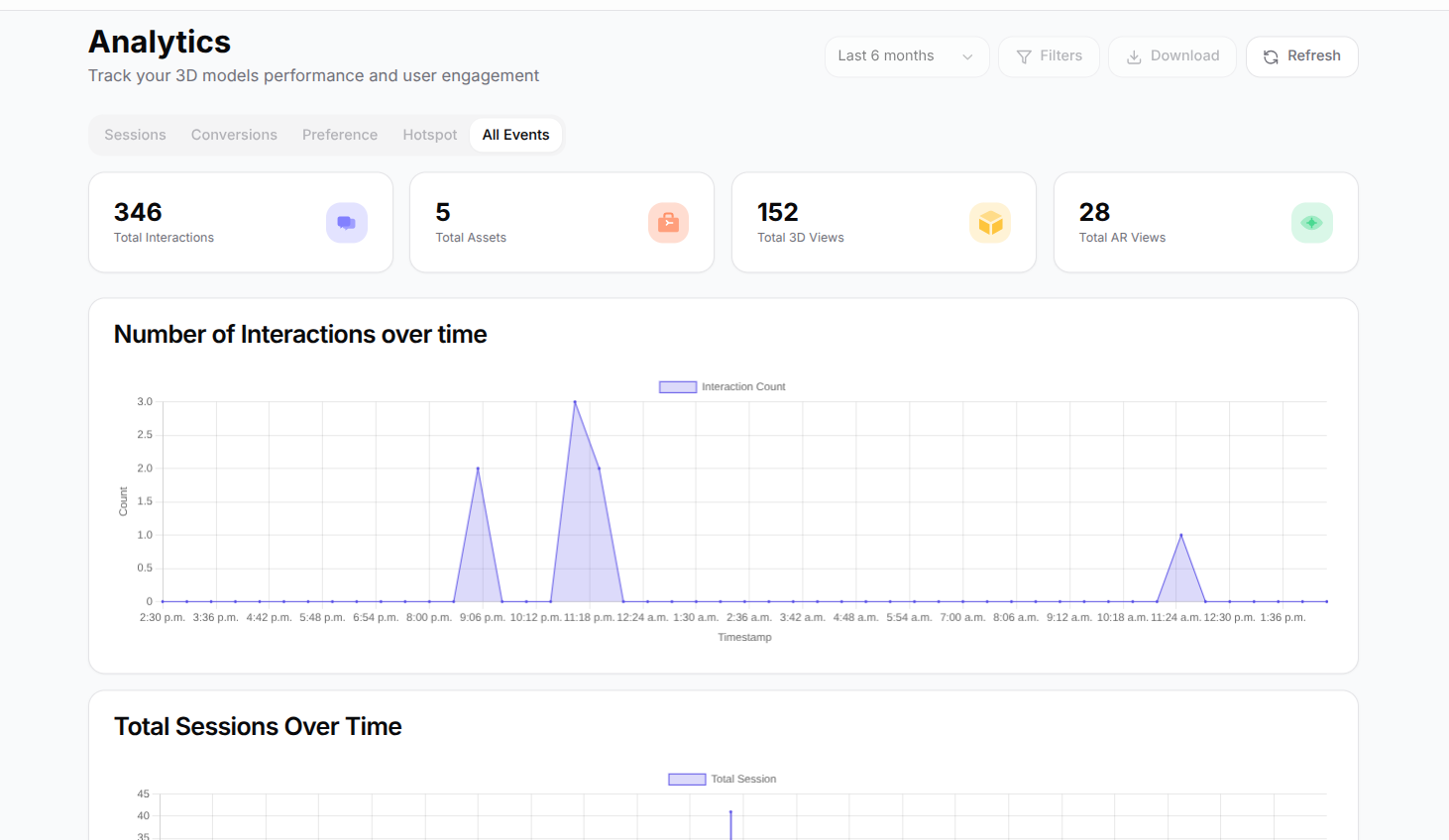Click the Total Assets briefcase icon
The image size is (1449, 840).
pyautogui.click(x=668, y=223)
